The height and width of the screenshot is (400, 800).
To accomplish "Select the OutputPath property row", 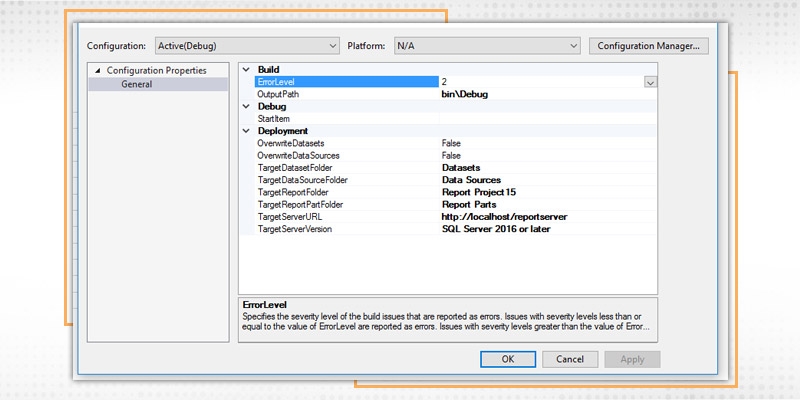I will [340, 94].
